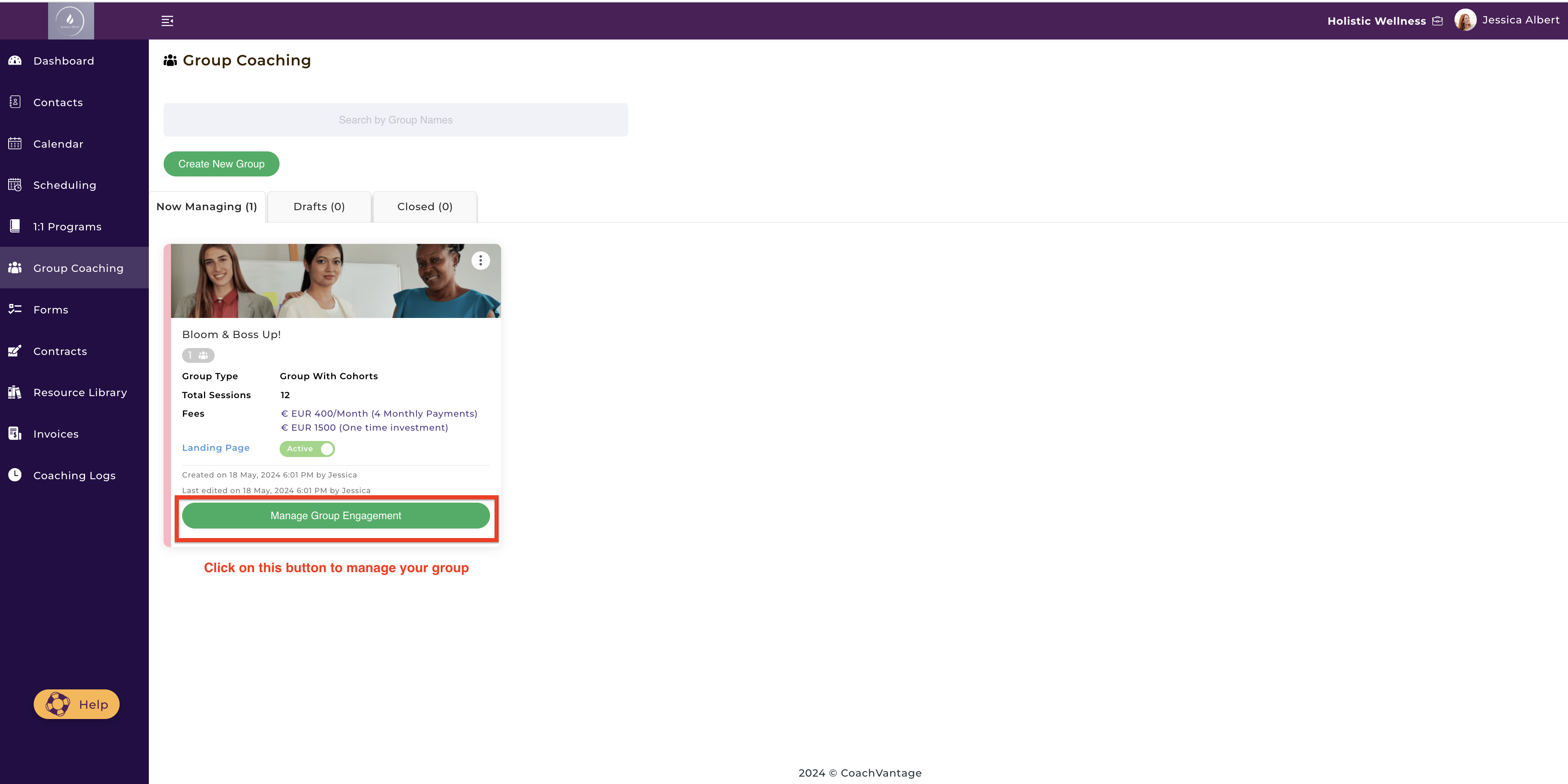Open Jessica Albert profile menu
Viewport: 1568px width, 784px height.
[x=1507, y=20]
